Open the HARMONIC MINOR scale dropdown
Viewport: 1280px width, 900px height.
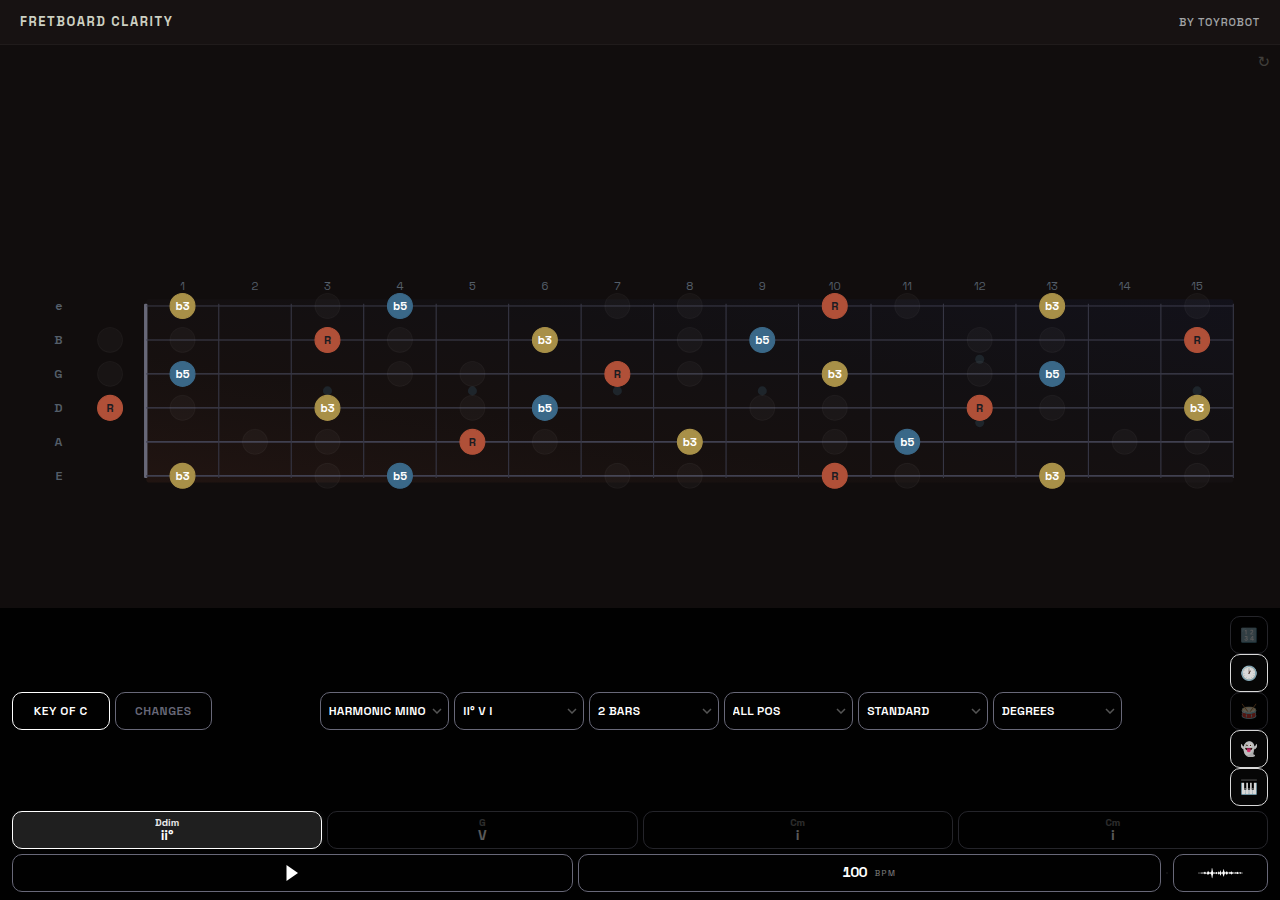(x=384, y=711)
